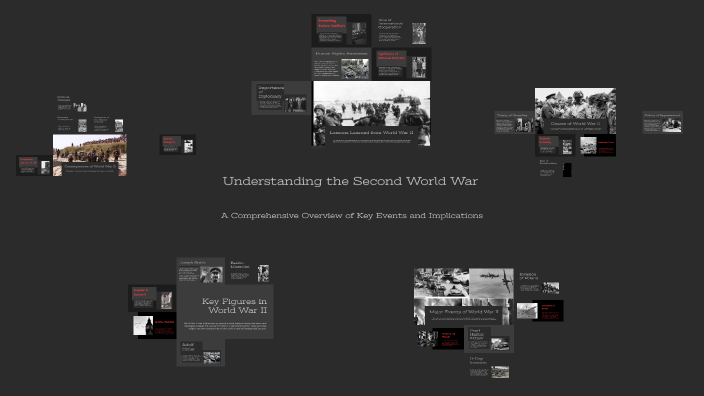The height and width of the screenshot is (396, 704).
Task: Click the tanks photo in Major Events
Action: [441, 283]
